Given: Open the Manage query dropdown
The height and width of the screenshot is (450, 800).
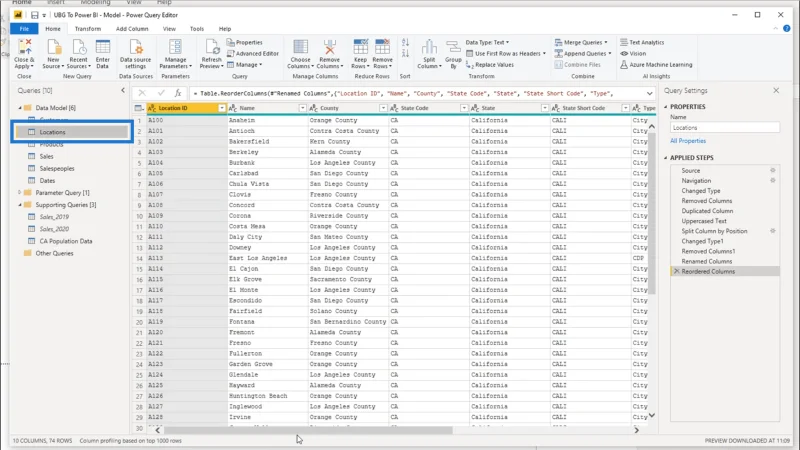Looking at the screenshot, I should click(244, 65).
